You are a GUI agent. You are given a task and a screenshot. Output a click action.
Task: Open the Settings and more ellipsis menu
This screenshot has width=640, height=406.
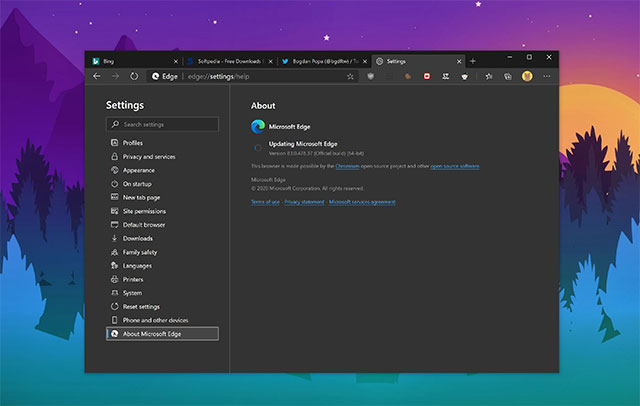point(547,76)
